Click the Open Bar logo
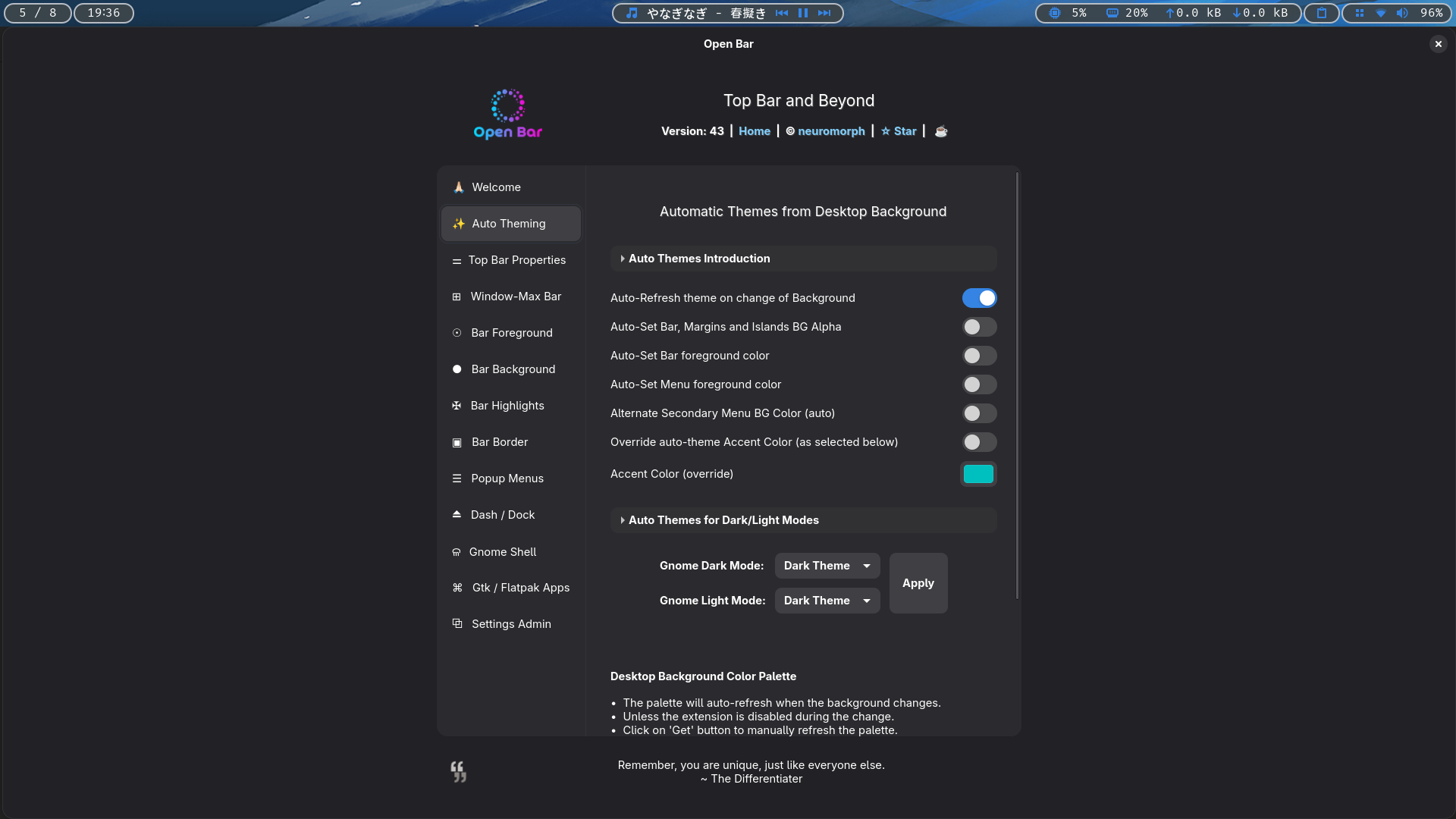This screenshot has width=1456, height=819. coord(507,115)
